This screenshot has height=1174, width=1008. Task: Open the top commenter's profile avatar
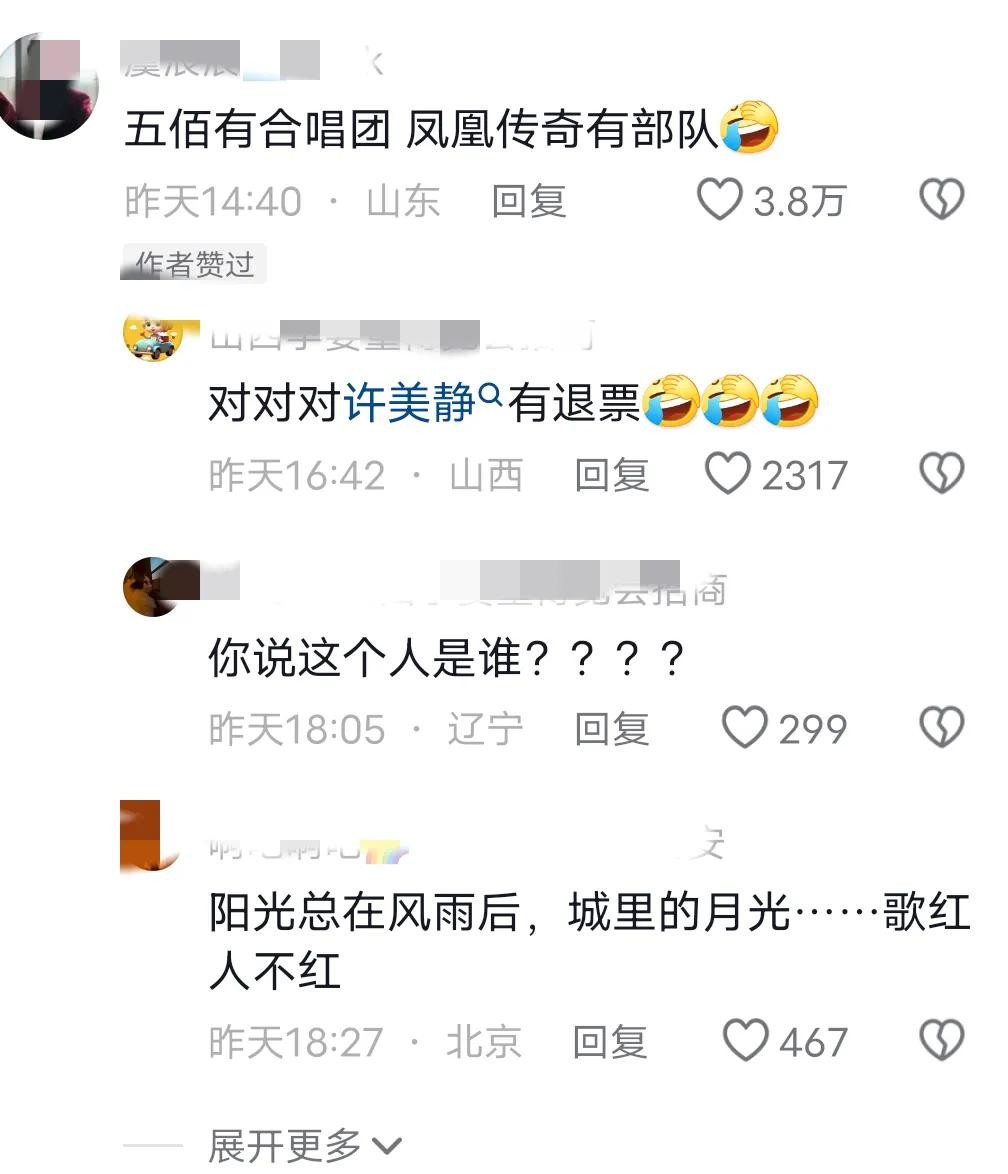click(x=49, y=86)
